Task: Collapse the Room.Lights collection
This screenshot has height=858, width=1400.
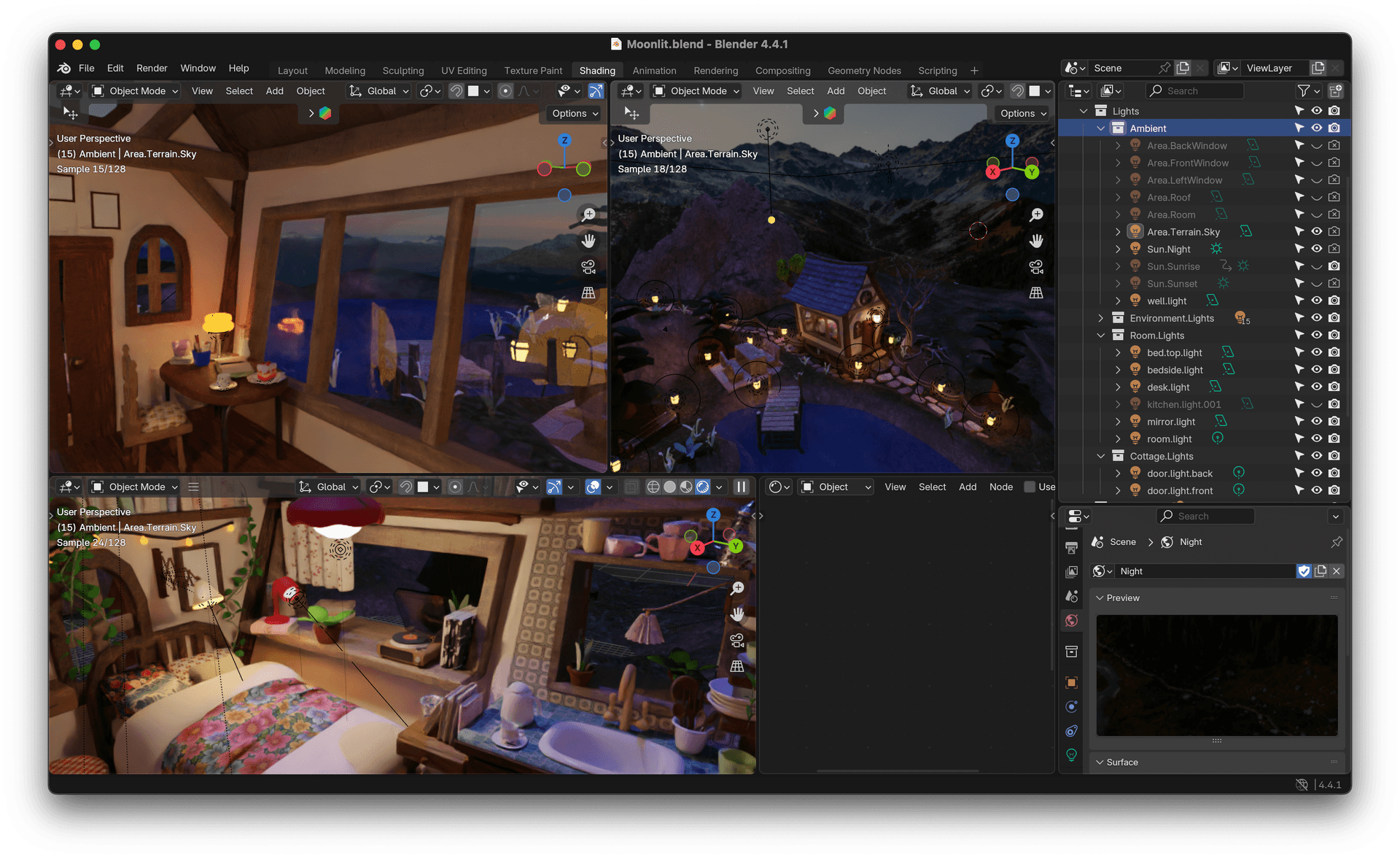Action: coord(1101,336)
